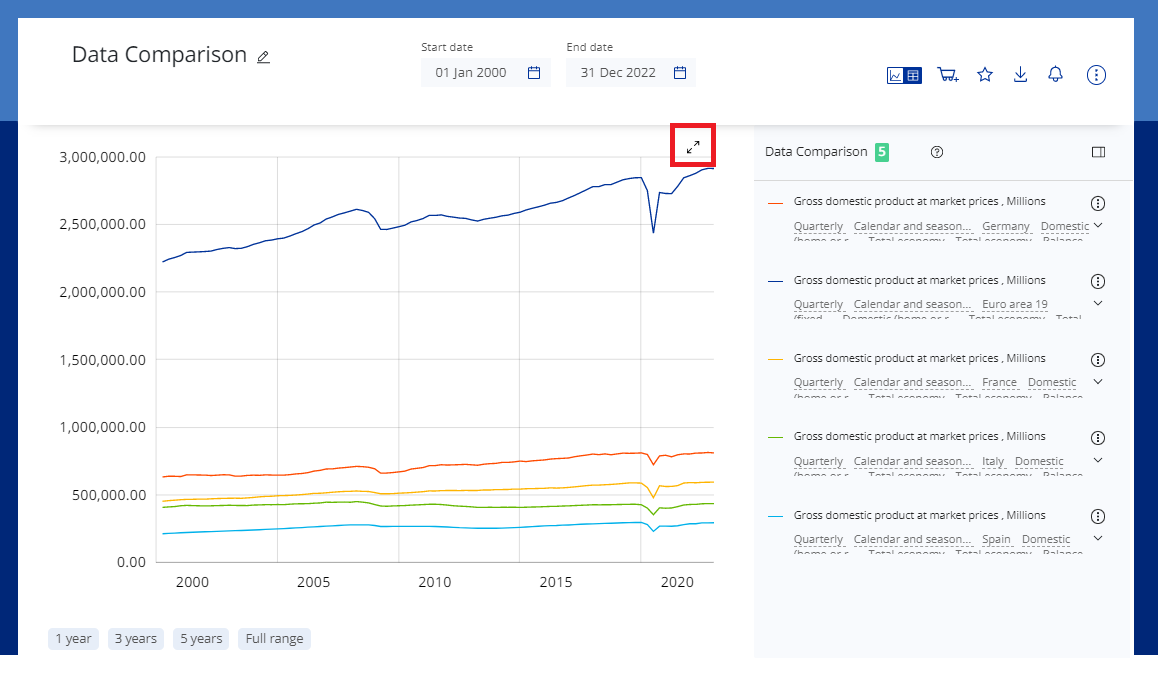Viewport: 1158px width, 681px height.
Task: Click the notification bell icon
Action: pyautogui.click(x=1055, y=75)
